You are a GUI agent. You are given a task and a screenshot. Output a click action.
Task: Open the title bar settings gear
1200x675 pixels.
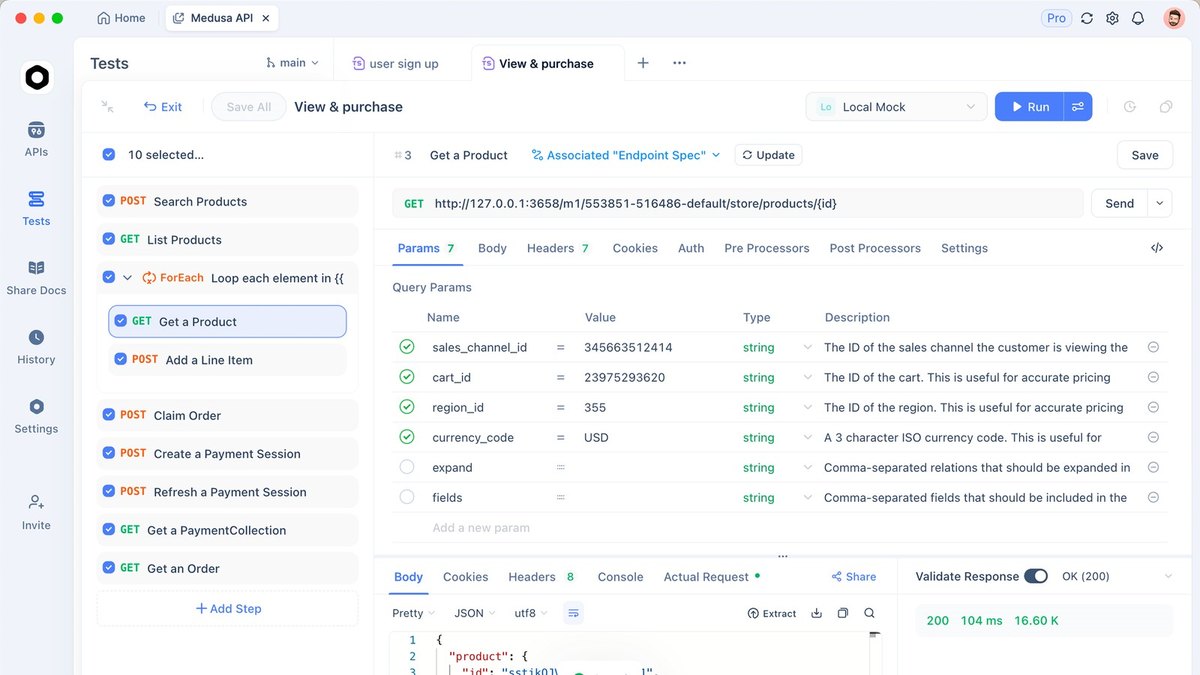(1112, 18)
